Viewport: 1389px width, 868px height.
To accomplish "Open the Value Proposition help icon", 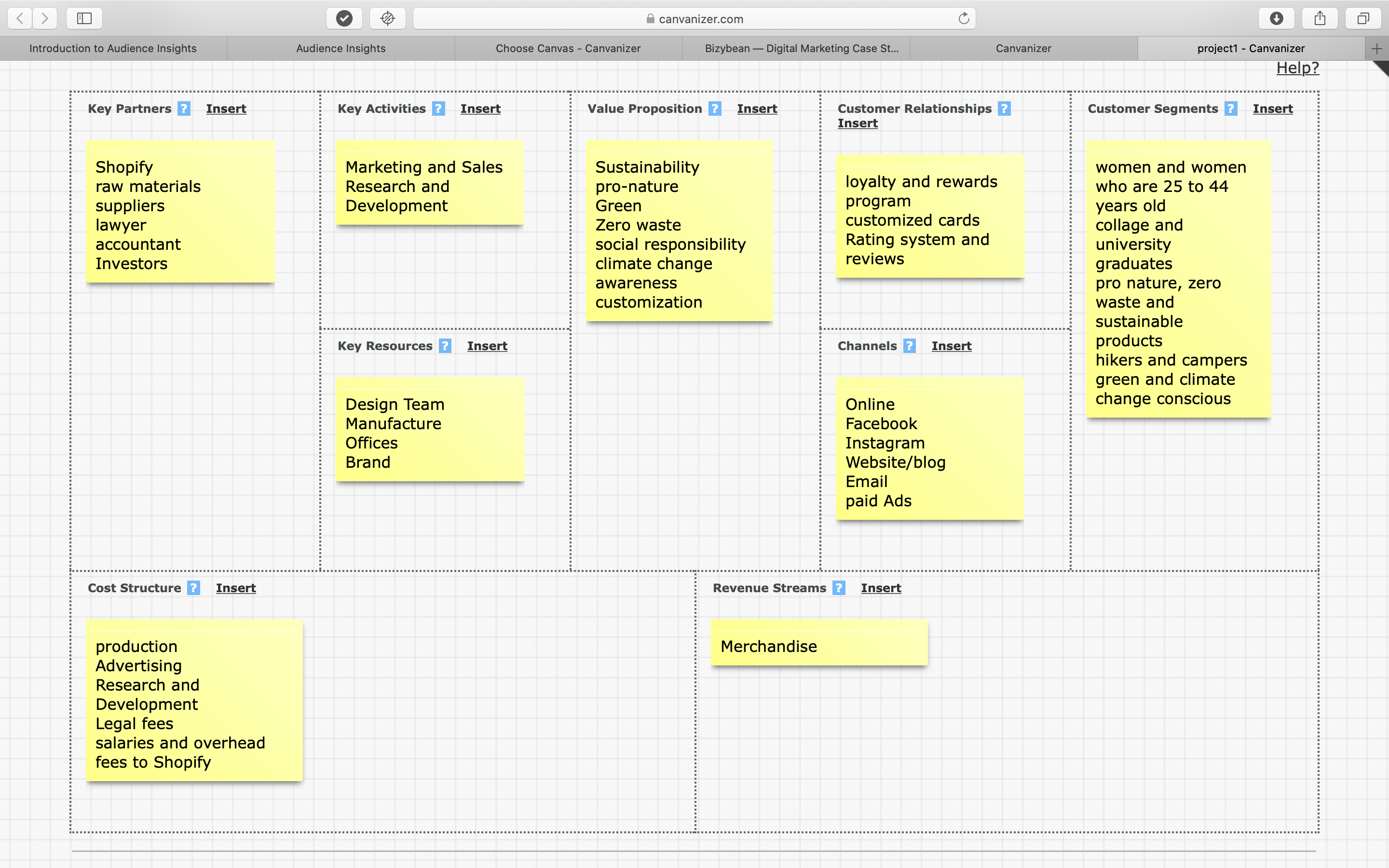I will [715, 108].
